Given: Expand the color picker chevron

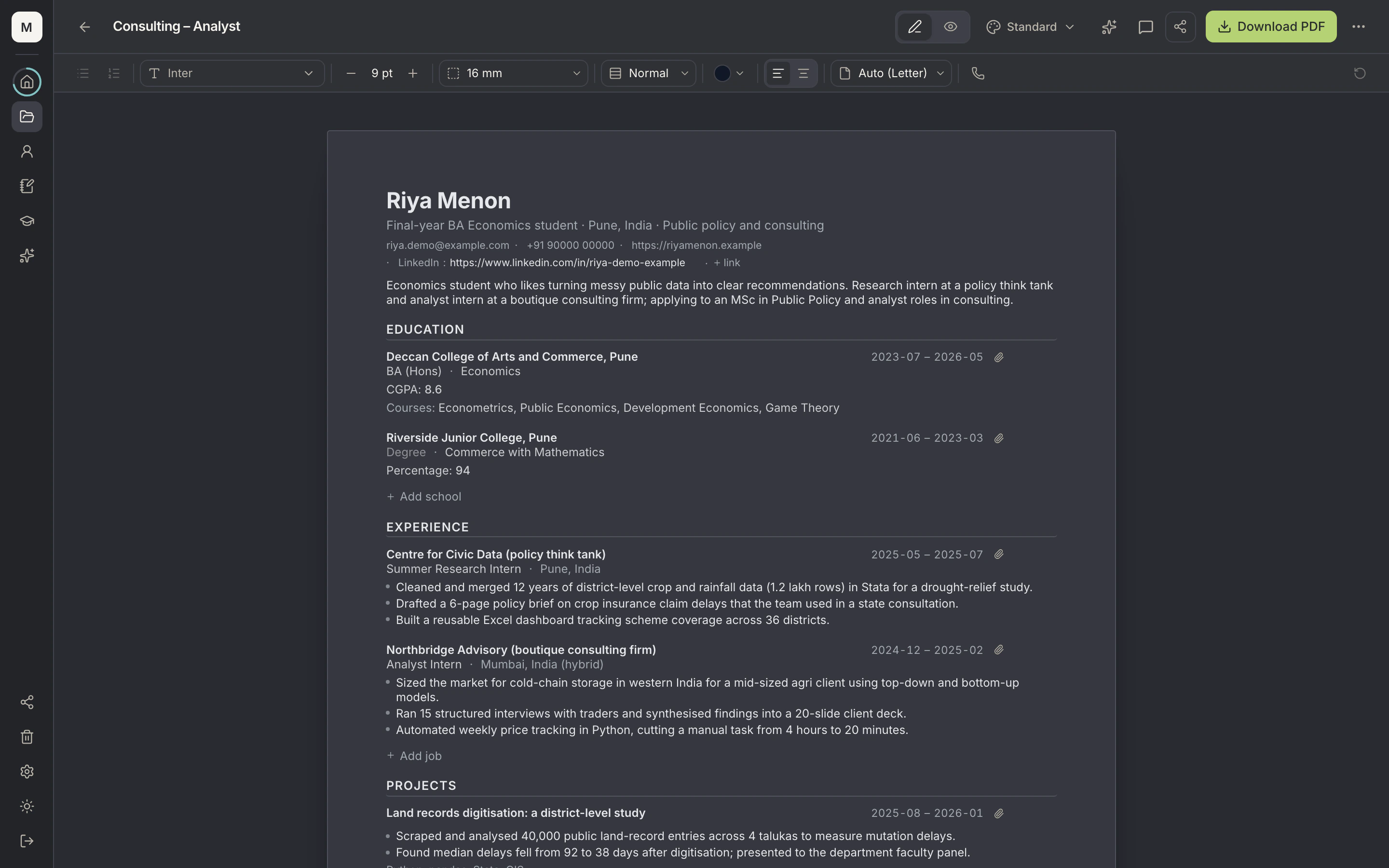Looking at the screenshot, I should point(740,73).
